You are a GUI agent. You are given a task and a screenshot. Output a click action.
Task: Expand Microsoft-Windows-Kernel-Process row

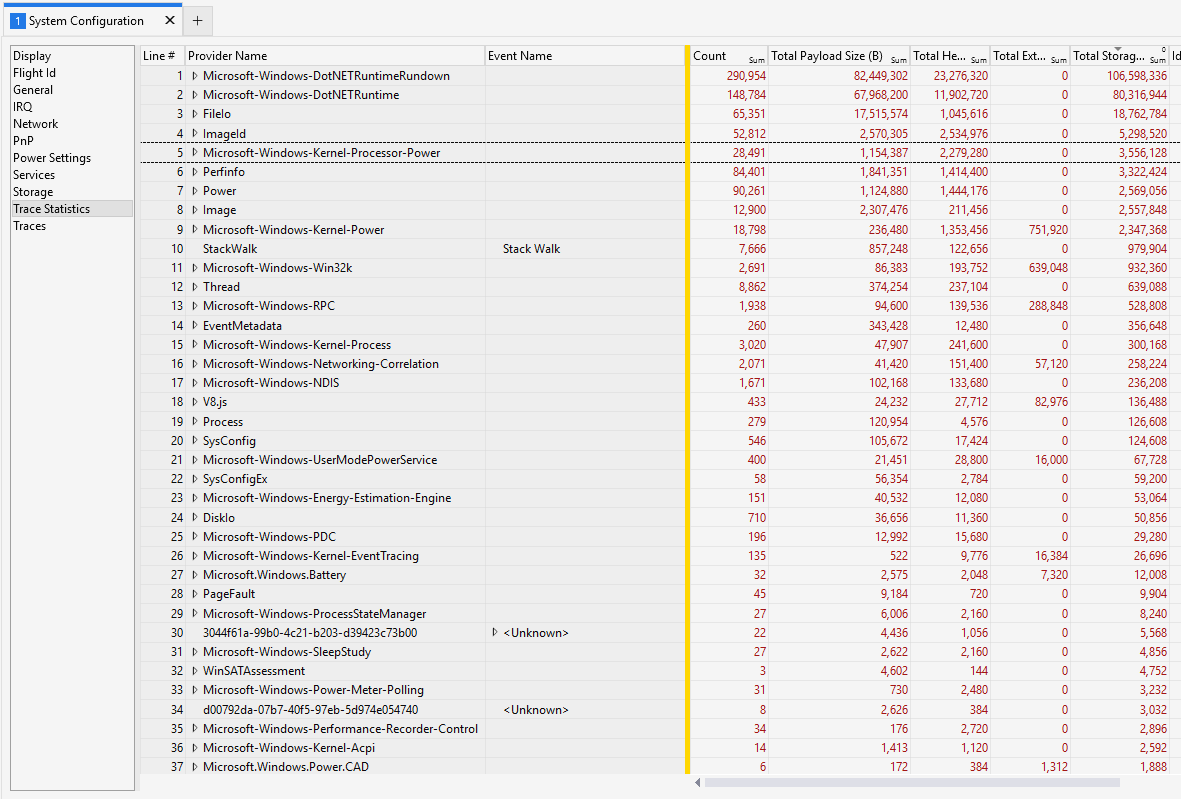tap(194, 345)
